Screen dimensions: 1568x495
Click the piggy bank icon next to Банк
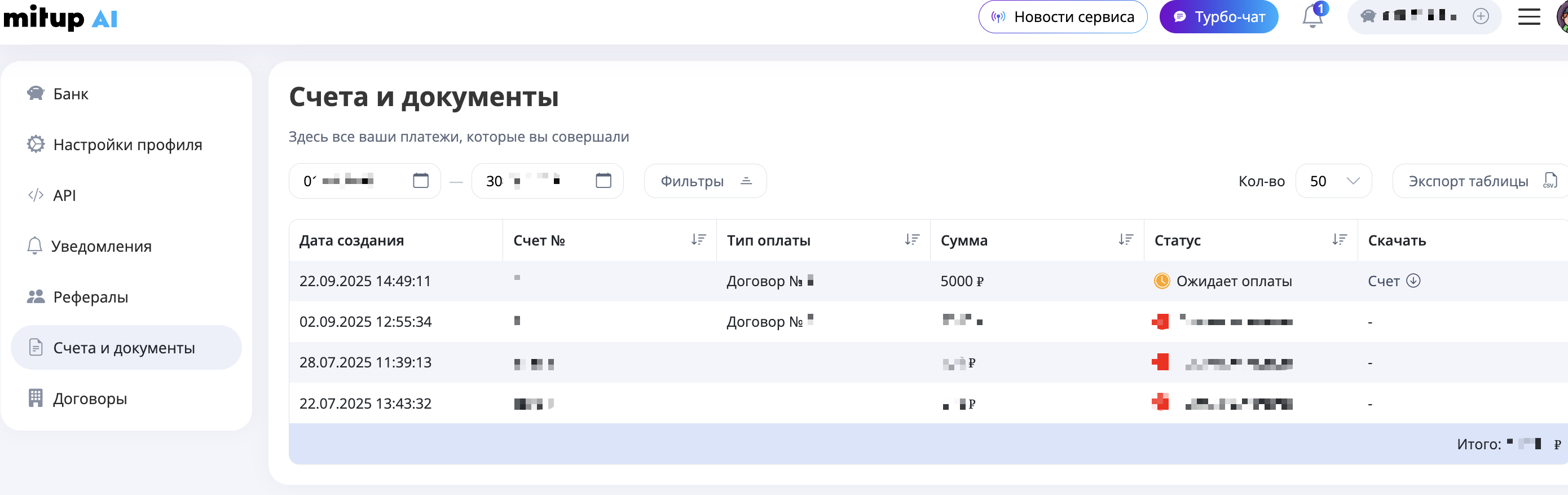[36, 93]
